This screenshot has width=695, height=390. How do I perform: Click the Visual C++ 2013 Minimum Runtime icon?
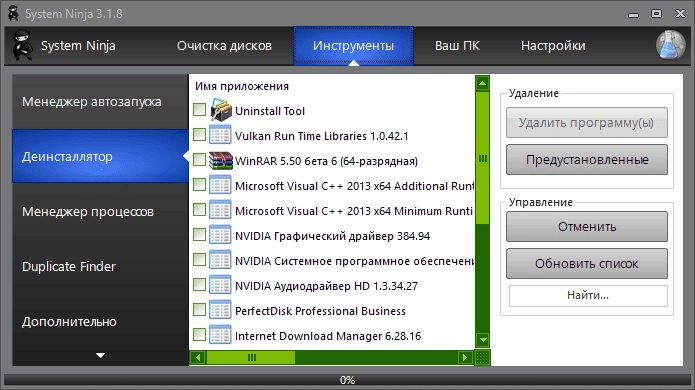220,211
